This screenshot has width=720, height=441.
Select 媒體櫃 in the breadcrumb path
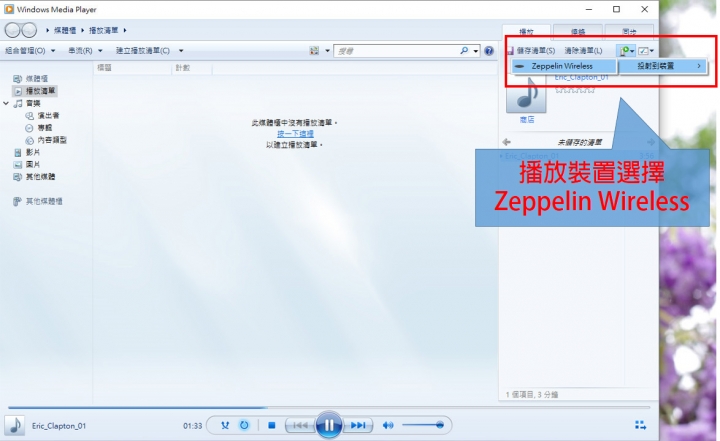tap(65, 30)
